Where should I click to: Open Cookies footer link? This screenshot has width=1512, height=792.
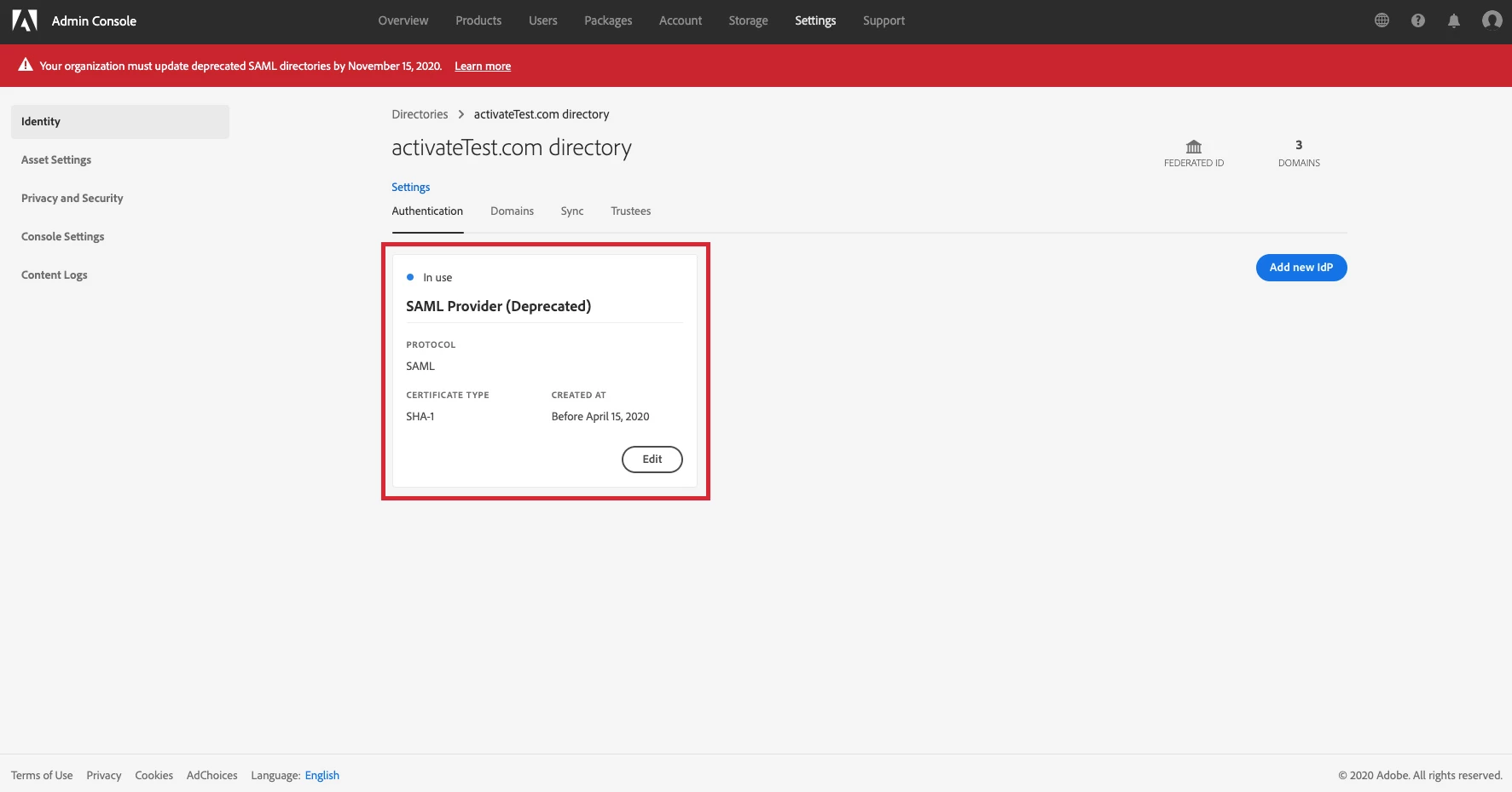coord(154,776)
